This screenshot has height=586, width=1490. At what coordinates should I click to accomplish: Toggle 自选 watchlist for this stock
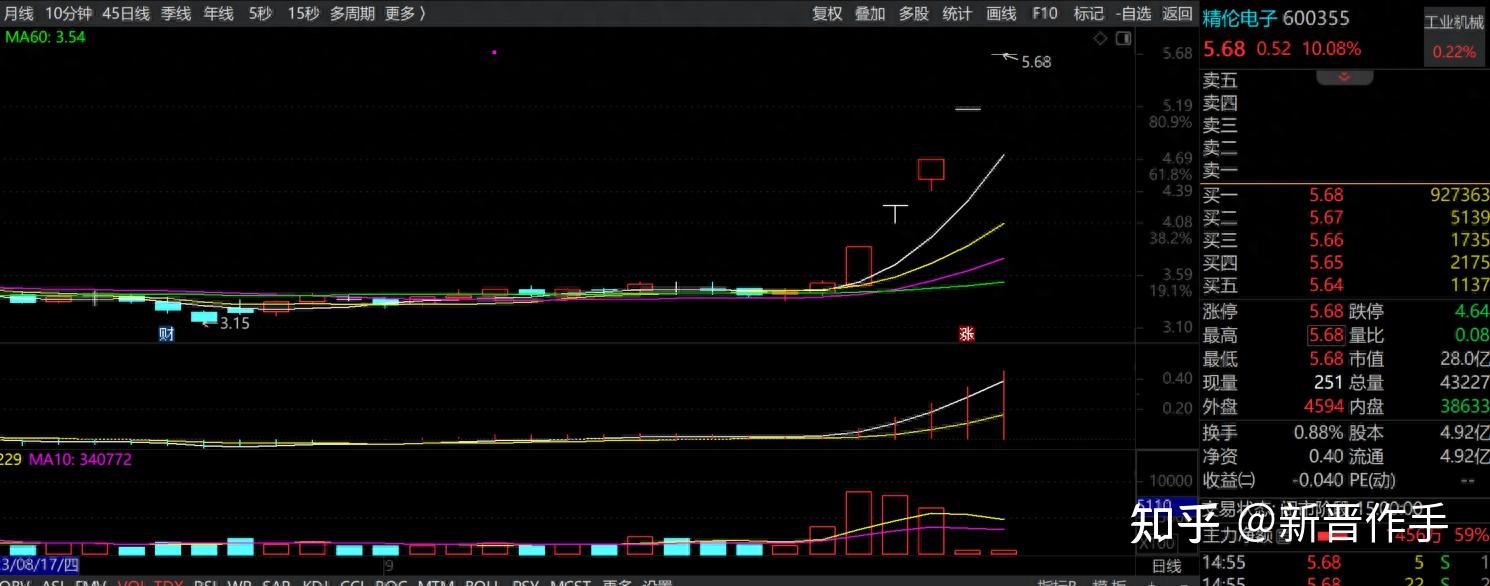point(1133,13)
